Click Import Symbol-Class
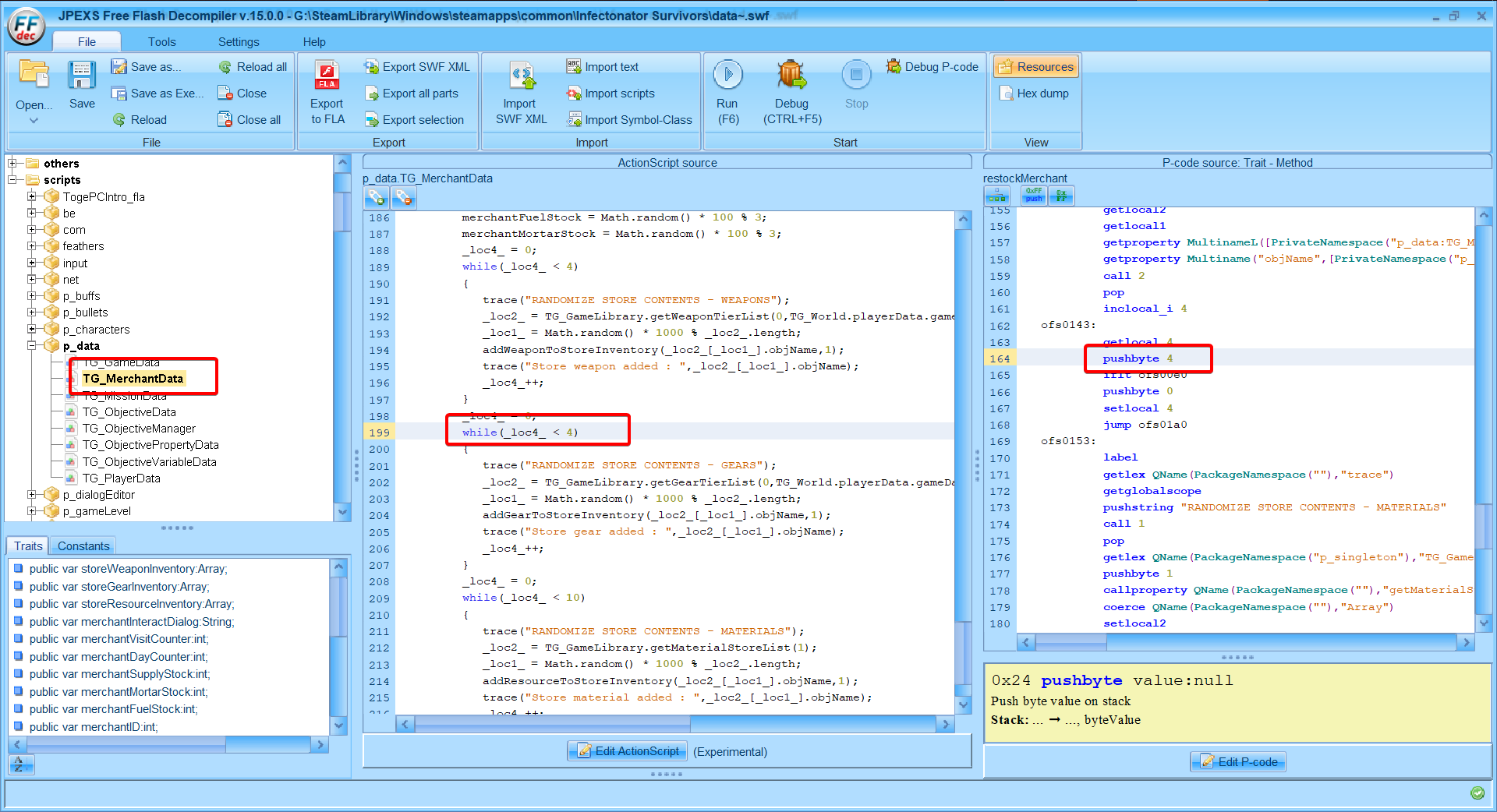 click(x=629, y=120)
